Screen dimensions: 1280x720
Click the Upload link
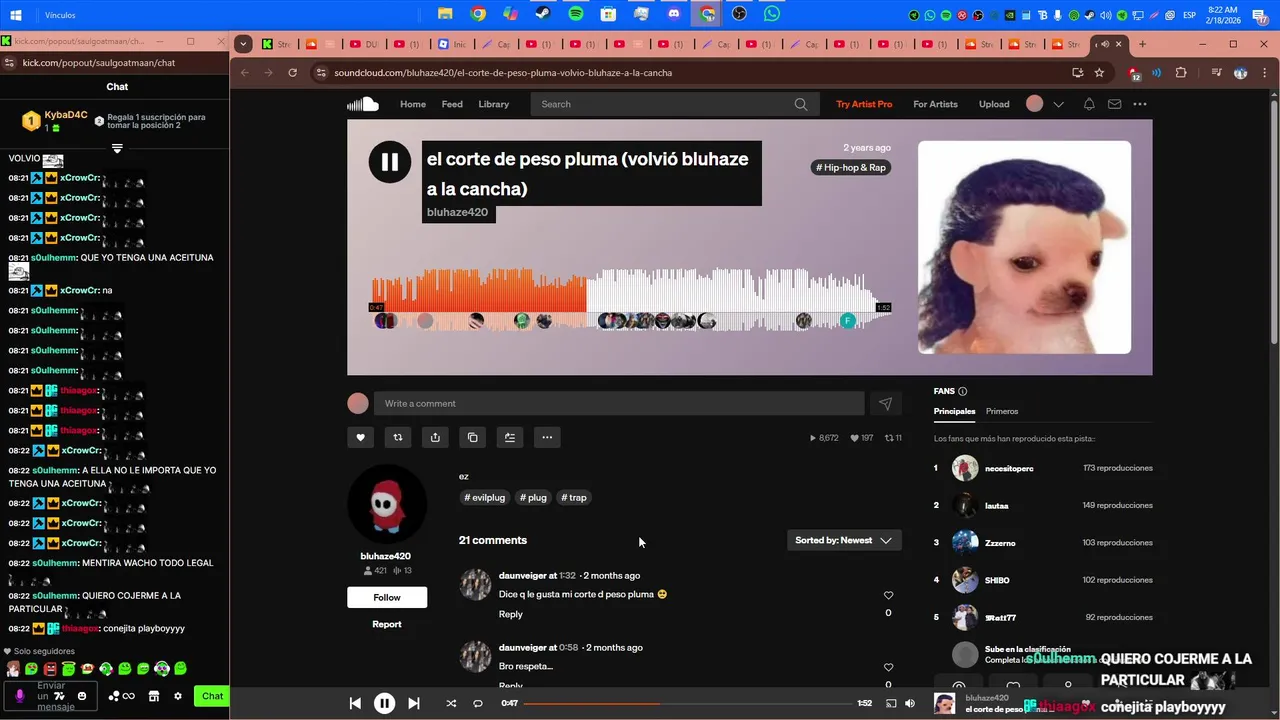(x=994, y=104)
